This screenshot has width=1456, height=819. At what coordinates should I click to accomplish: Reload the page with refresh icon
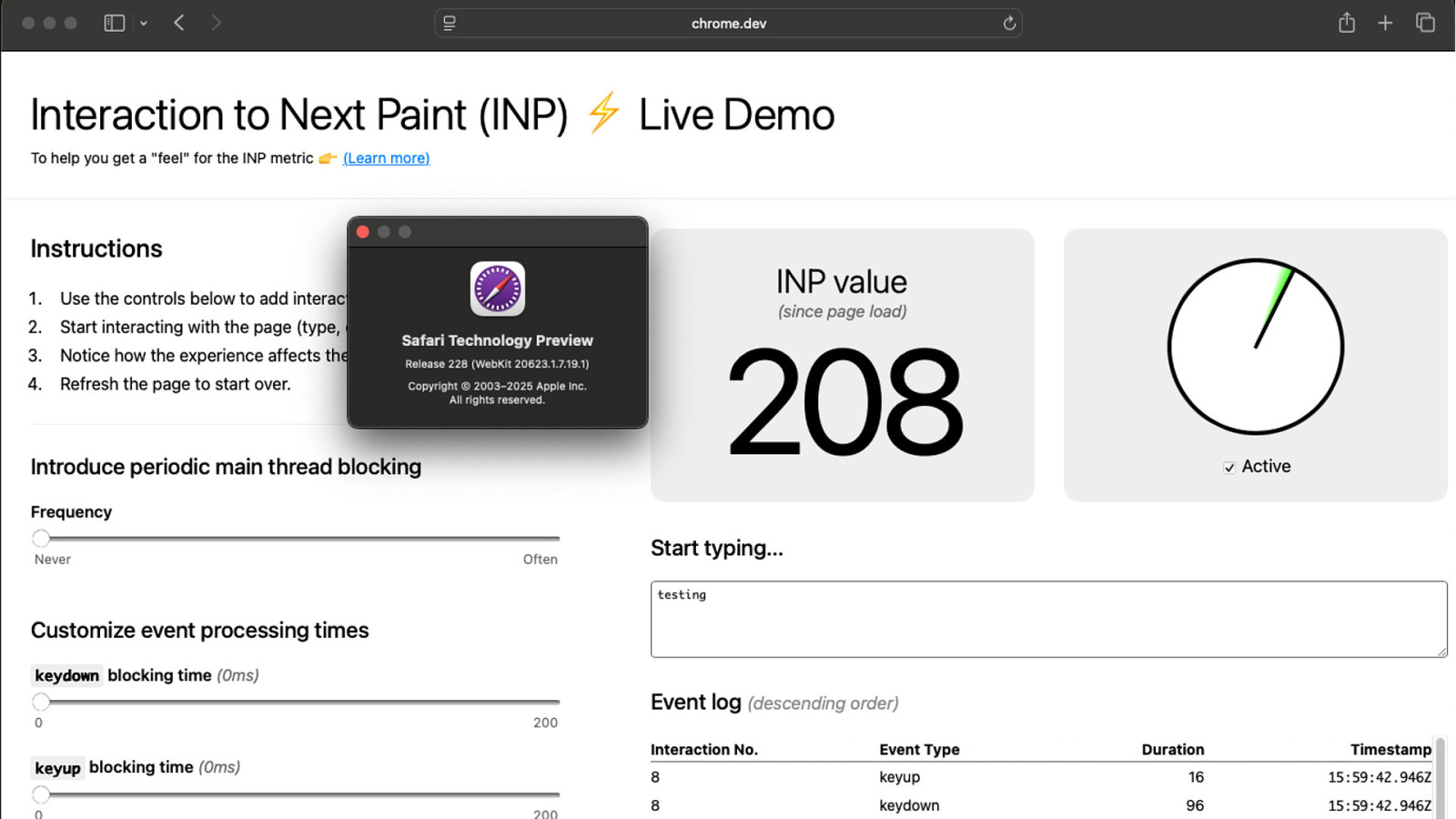click(1009, 24)
